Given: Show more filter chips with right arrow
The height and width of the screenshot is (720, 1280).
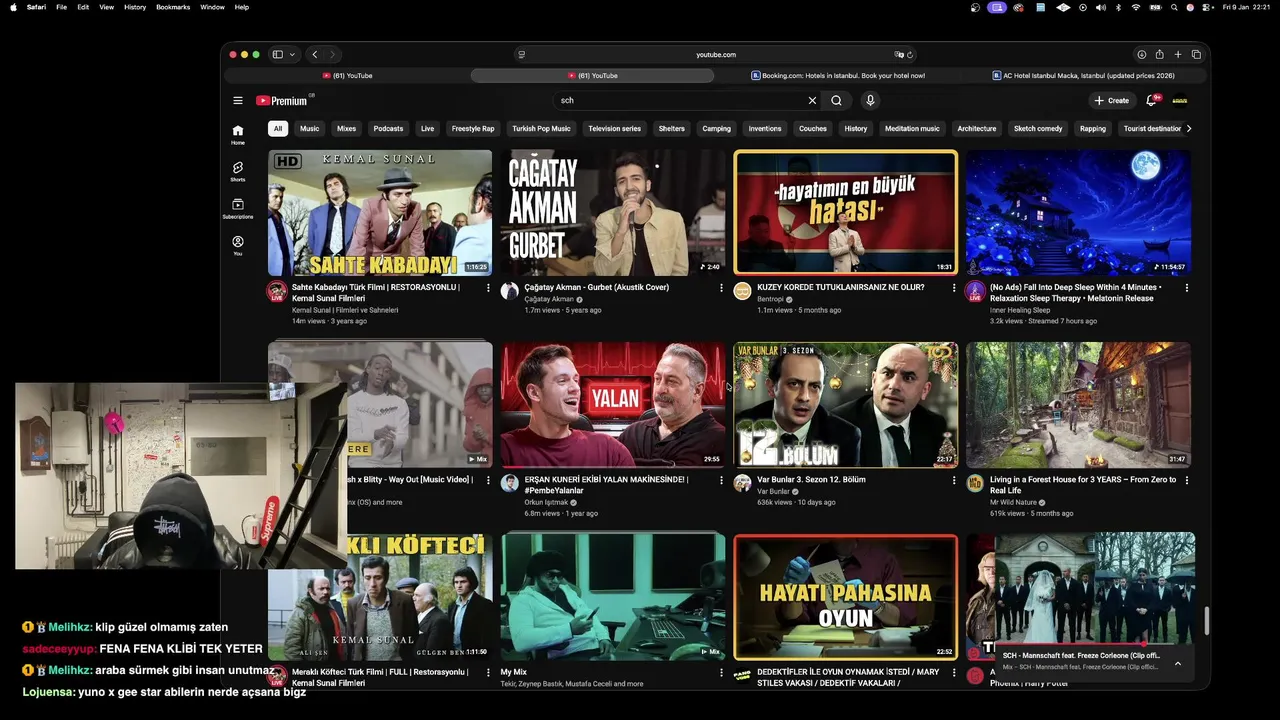Looking at the screenshot, I should pos(1188,128).
